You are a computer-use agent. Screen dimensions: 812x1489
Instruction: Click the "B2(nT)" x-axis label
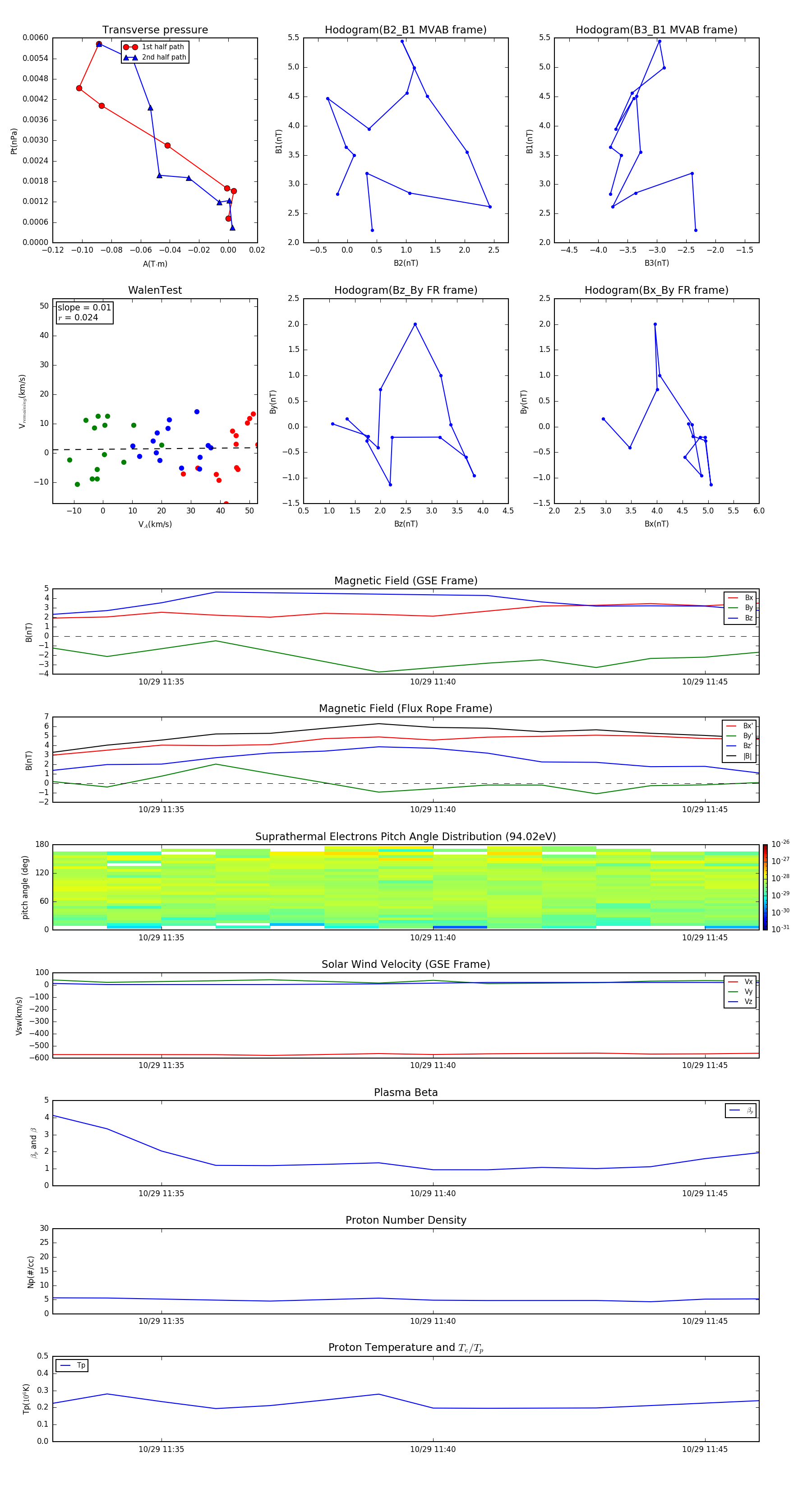(x=406, y=263)
